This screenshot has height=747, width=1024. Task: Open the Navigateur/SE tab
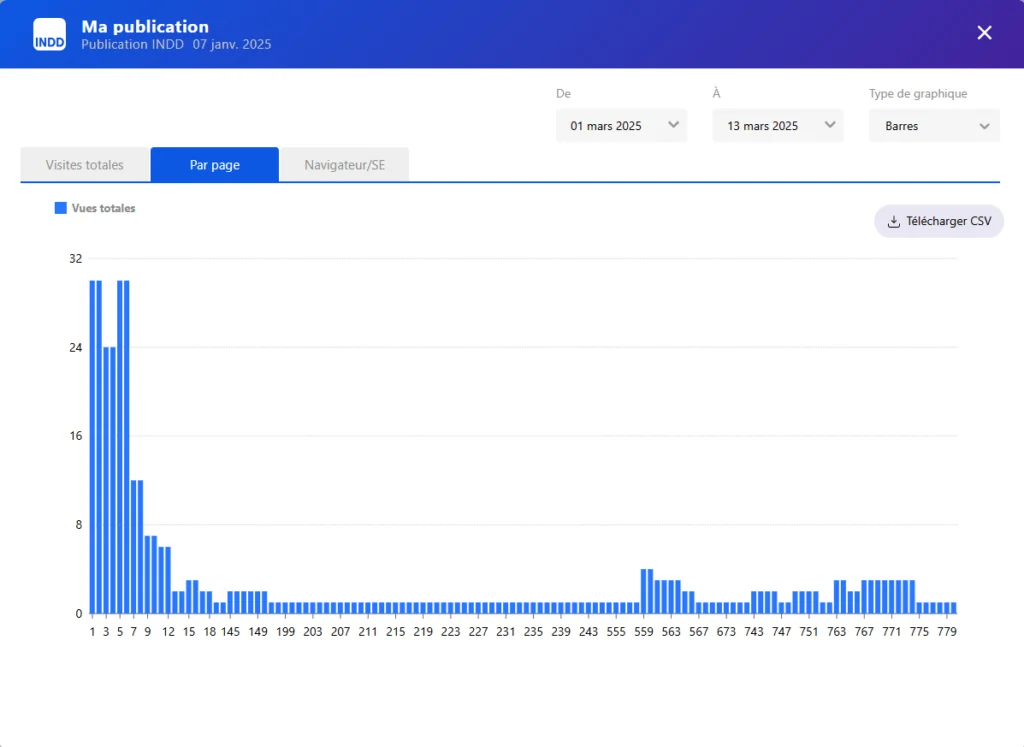pos(345,165)
